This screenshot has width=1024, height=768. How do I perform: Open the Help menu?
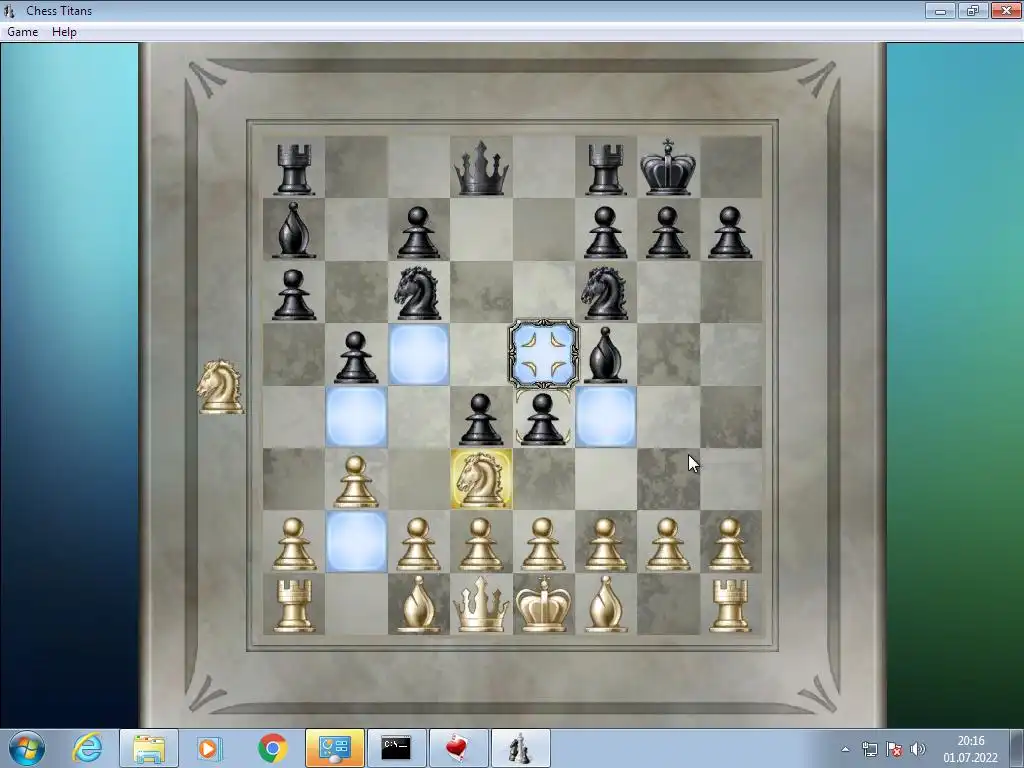click(64, 32)
